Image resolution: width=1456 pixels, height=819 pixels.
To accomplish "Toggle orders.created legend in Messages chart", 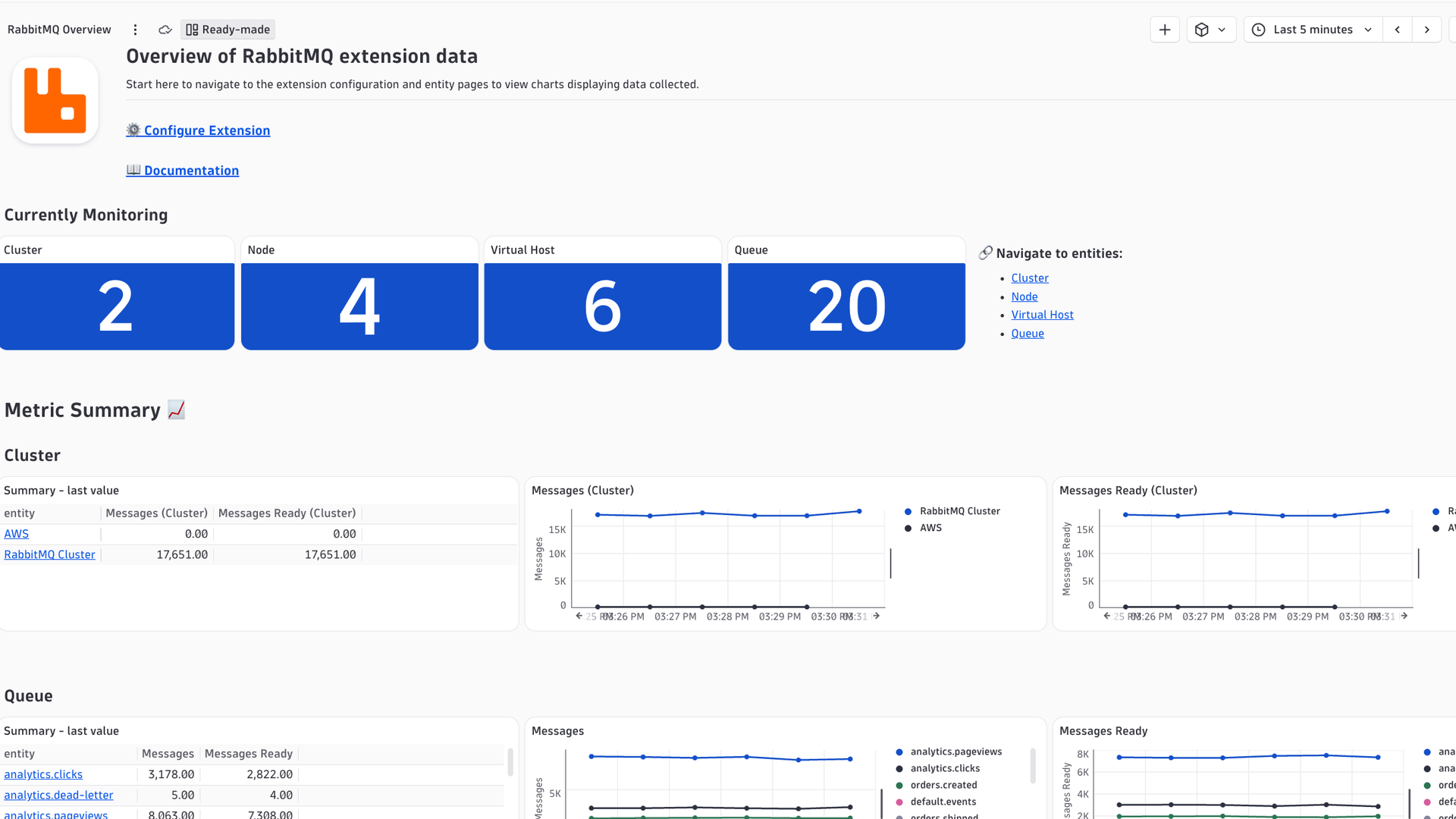I will click(x=936, y=785).
